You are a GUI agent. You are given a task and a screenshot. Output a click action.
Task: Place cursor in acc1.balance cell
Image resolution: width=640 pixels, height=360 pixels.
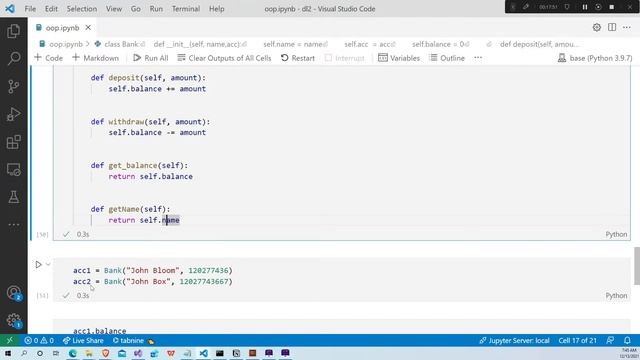click(x=100, y=331)
